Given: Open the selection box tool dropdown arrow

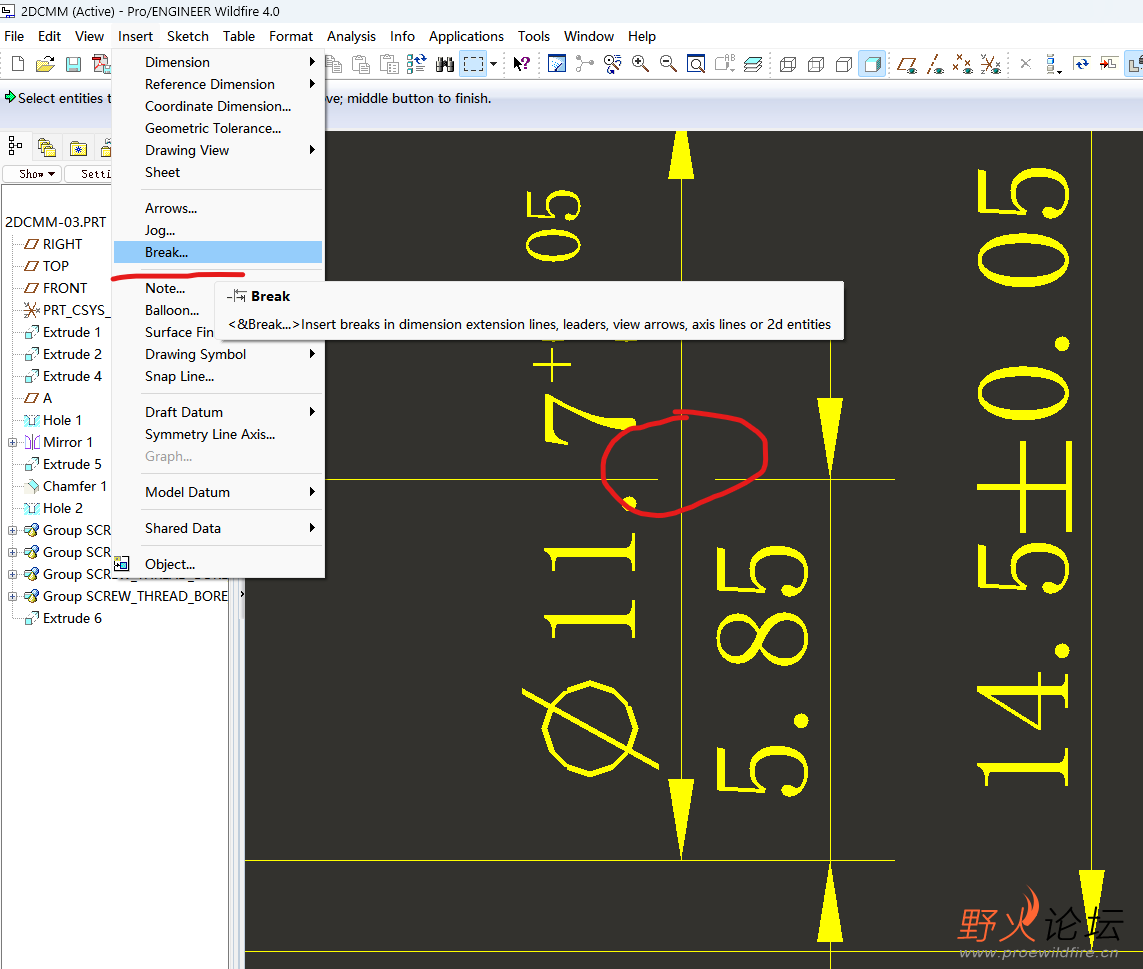Looking at the screenshot, I should click(494, 64).
